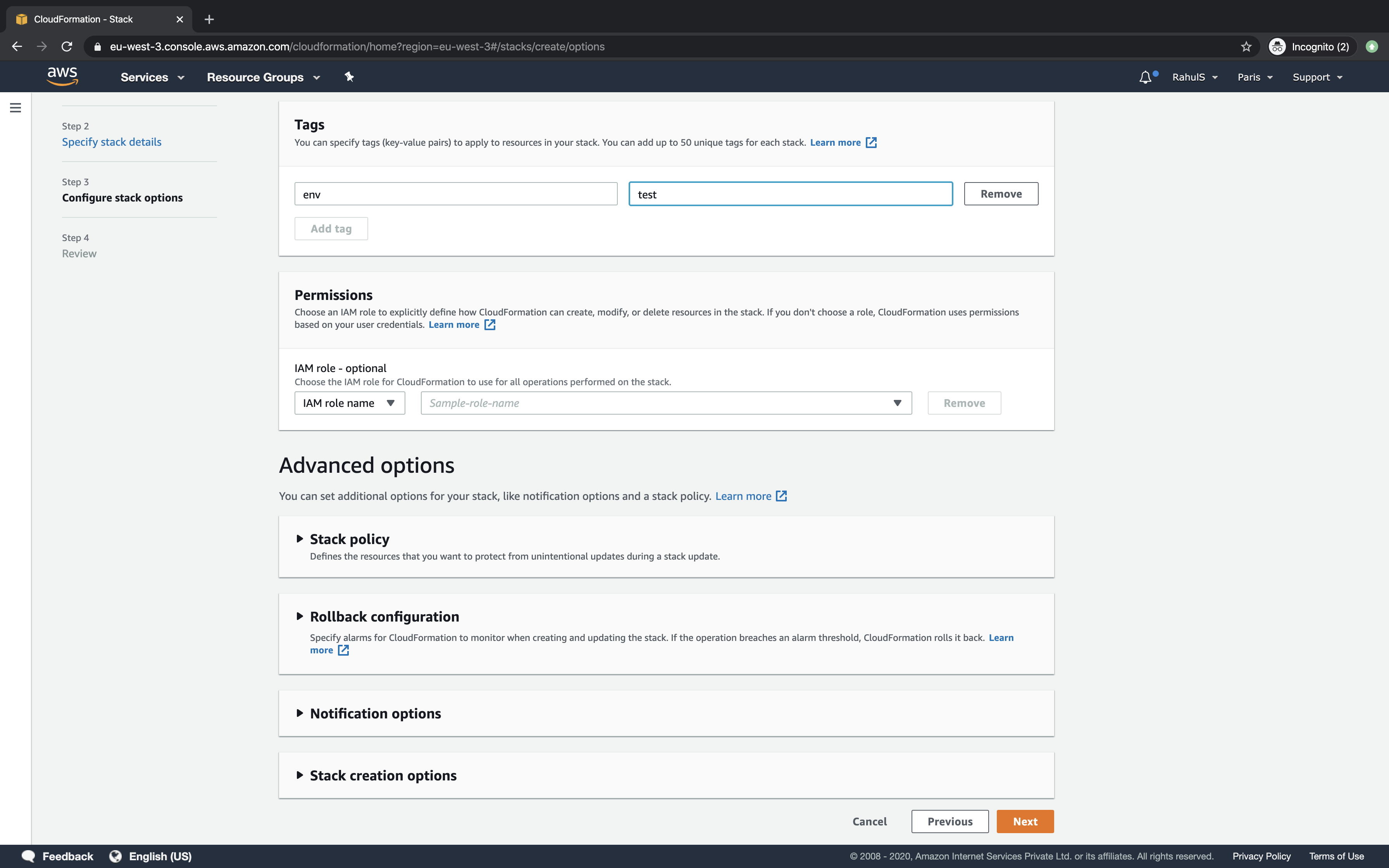1389x868 pixels.
Task: Click the AWS logo
Action: [62, 76]
